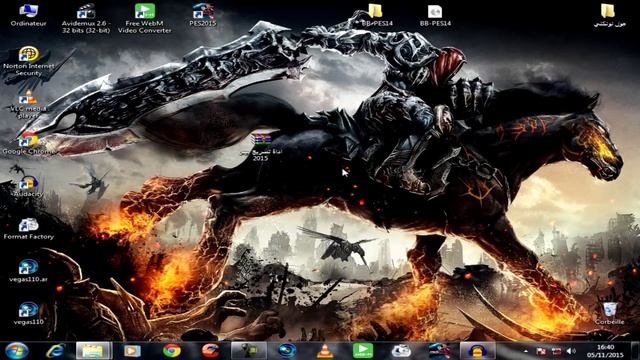Select the PES2015 desktop shortcut
Screen dimensions: 640x360
click(203, 15)
